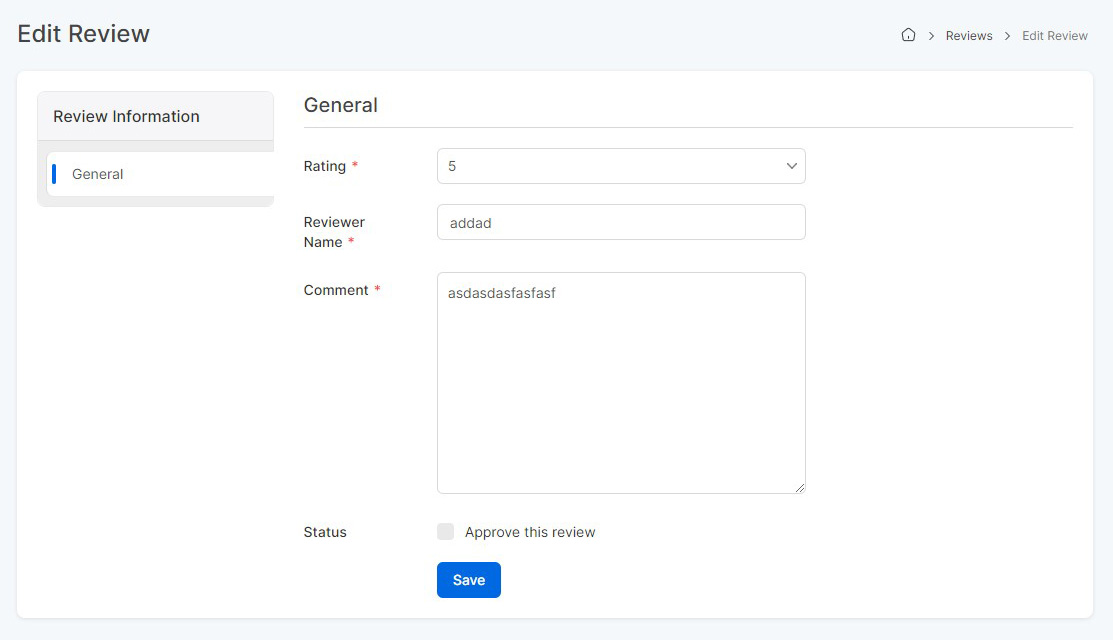Tick the Approve this review checkbox
Image resolution: width=1113 pixels, height=640 pixels.
(446, 532)
